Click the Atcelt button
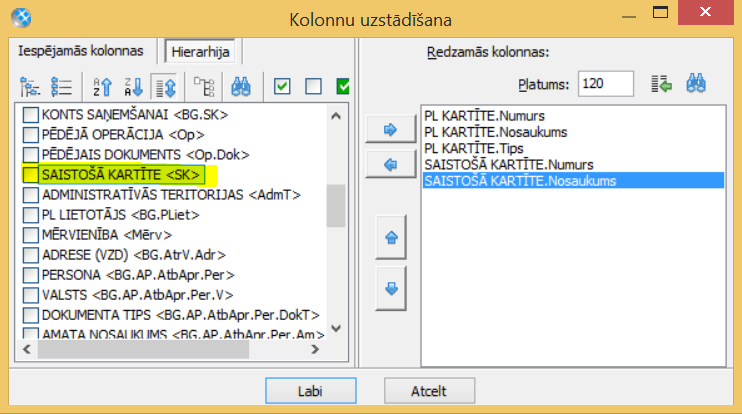The height and width of the screenshot is (414, 742). (x=429, y=391)
